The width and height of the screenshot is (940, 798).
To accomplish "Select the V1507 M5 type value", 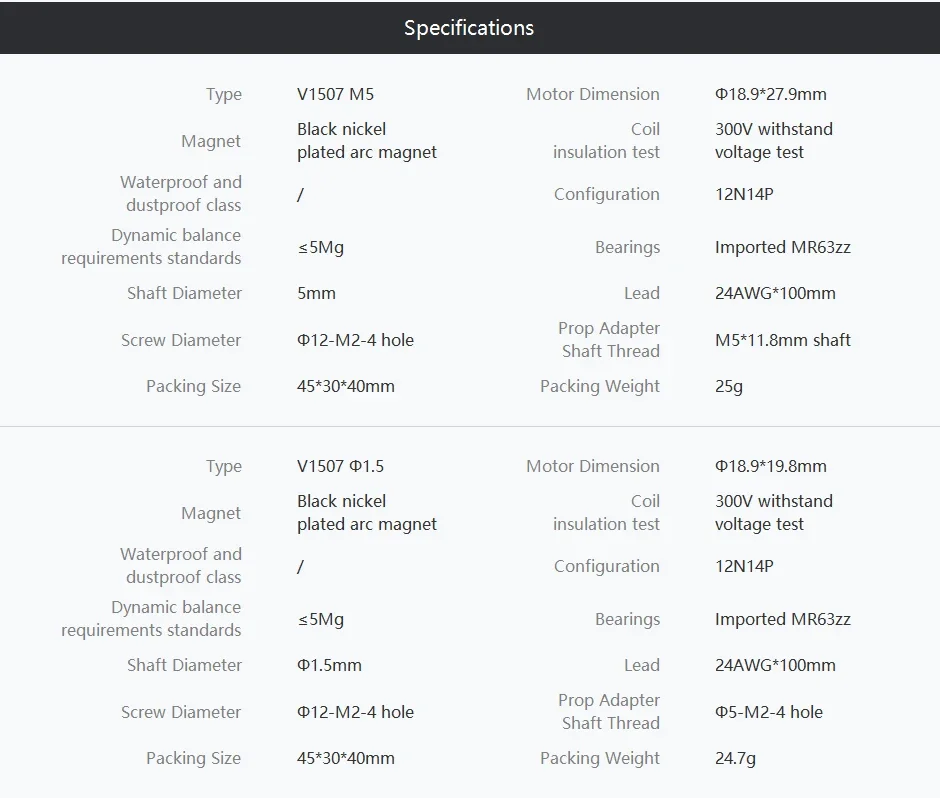I will tap(335, 95).
